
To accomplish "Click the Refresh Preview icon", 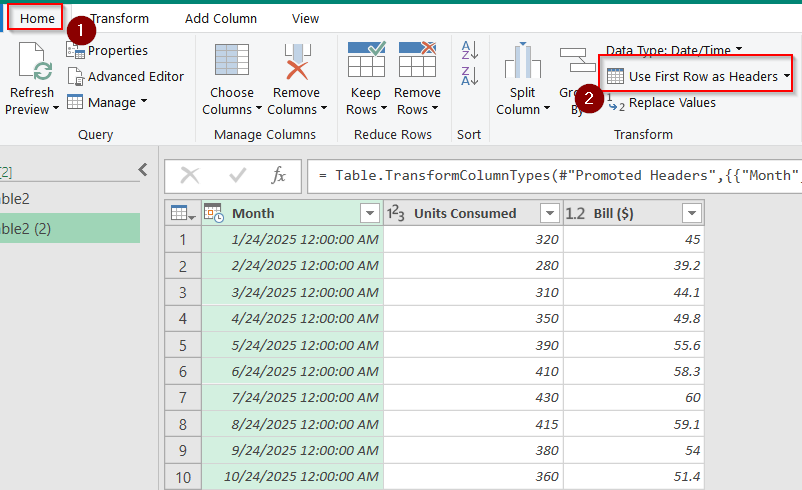I will coord(35,62).
